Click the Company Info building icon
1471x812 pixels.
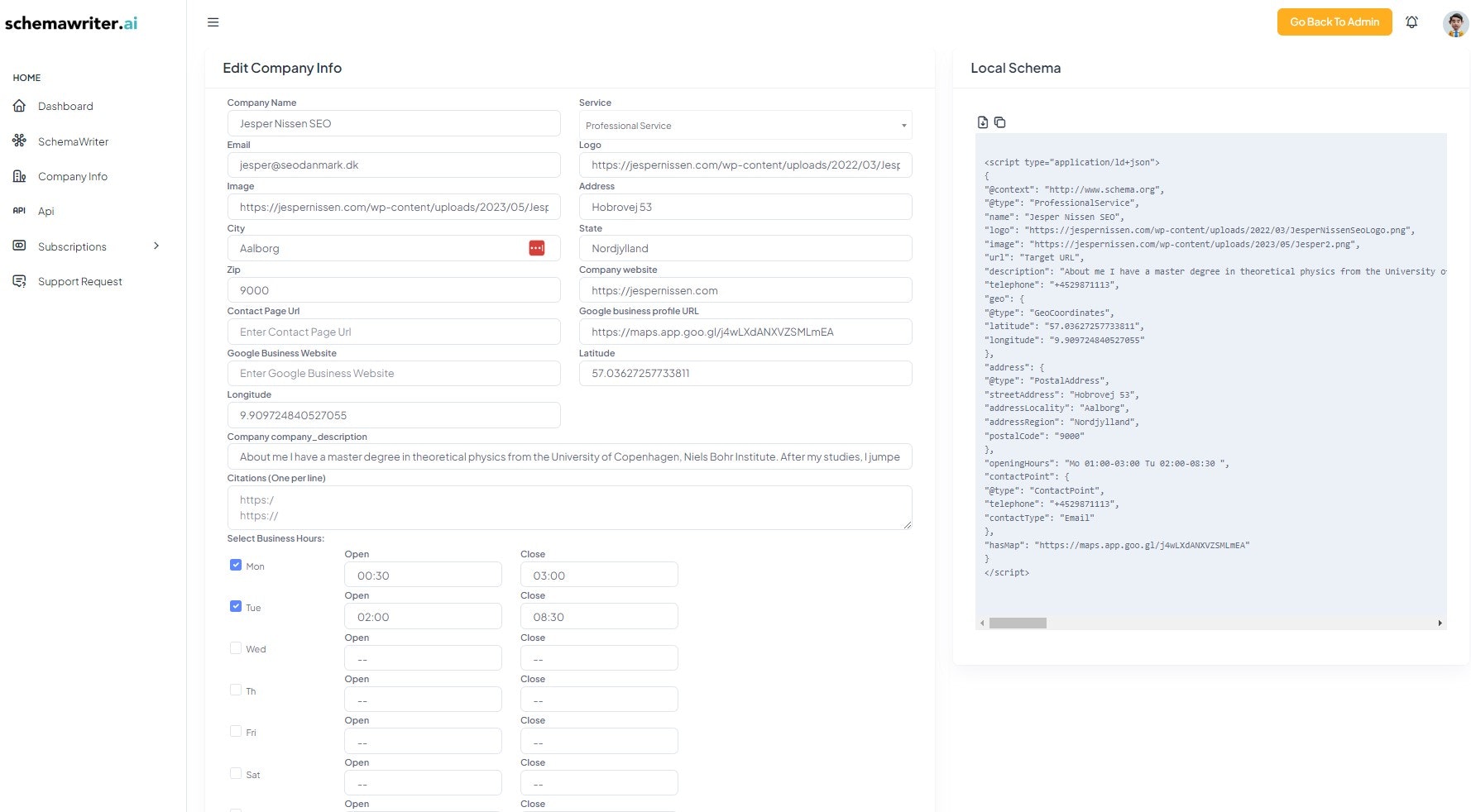pos(20,176)
